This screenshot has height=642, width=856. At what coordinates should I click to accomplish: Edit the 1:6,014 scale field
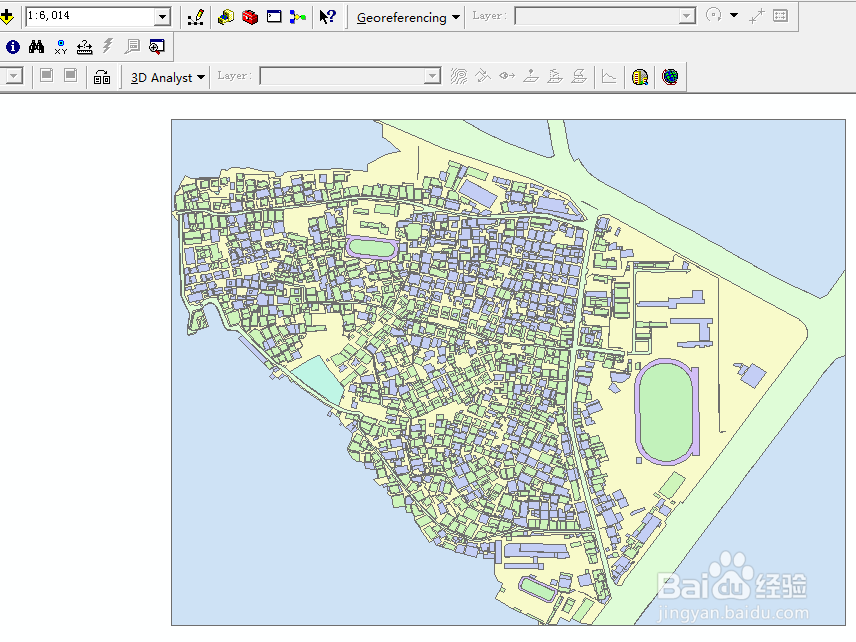[90, 16]
